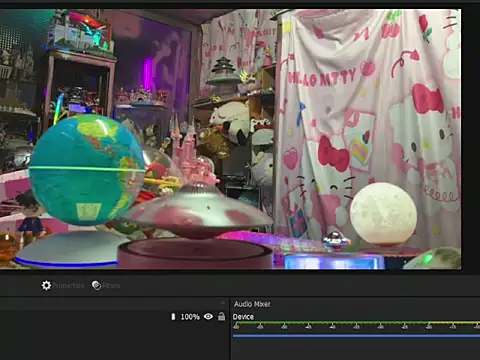This screenshot has height=360, width=480.
Task: Click the glowing moon lamp in the preview
Action: tap(383, 213)
